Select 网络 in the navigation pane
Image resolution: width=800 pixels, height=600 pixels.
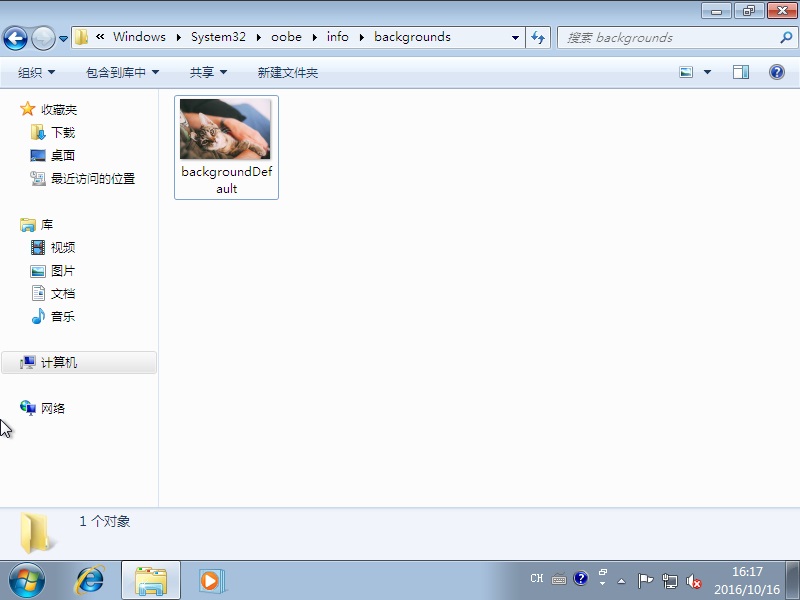[x=53, y=408]
